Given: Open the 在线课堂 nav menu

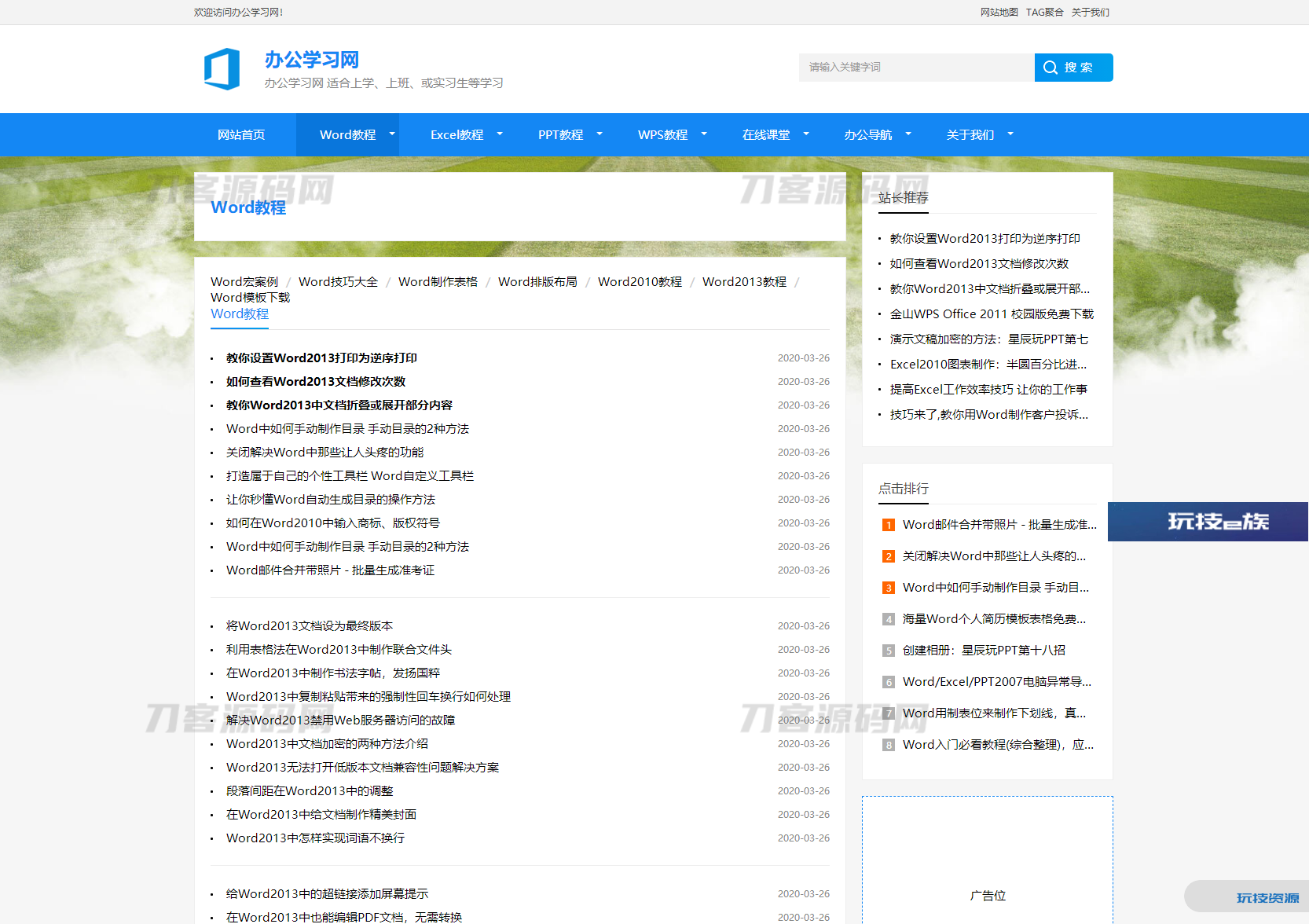Looking at the screenshot, I should tap(766, 134).
